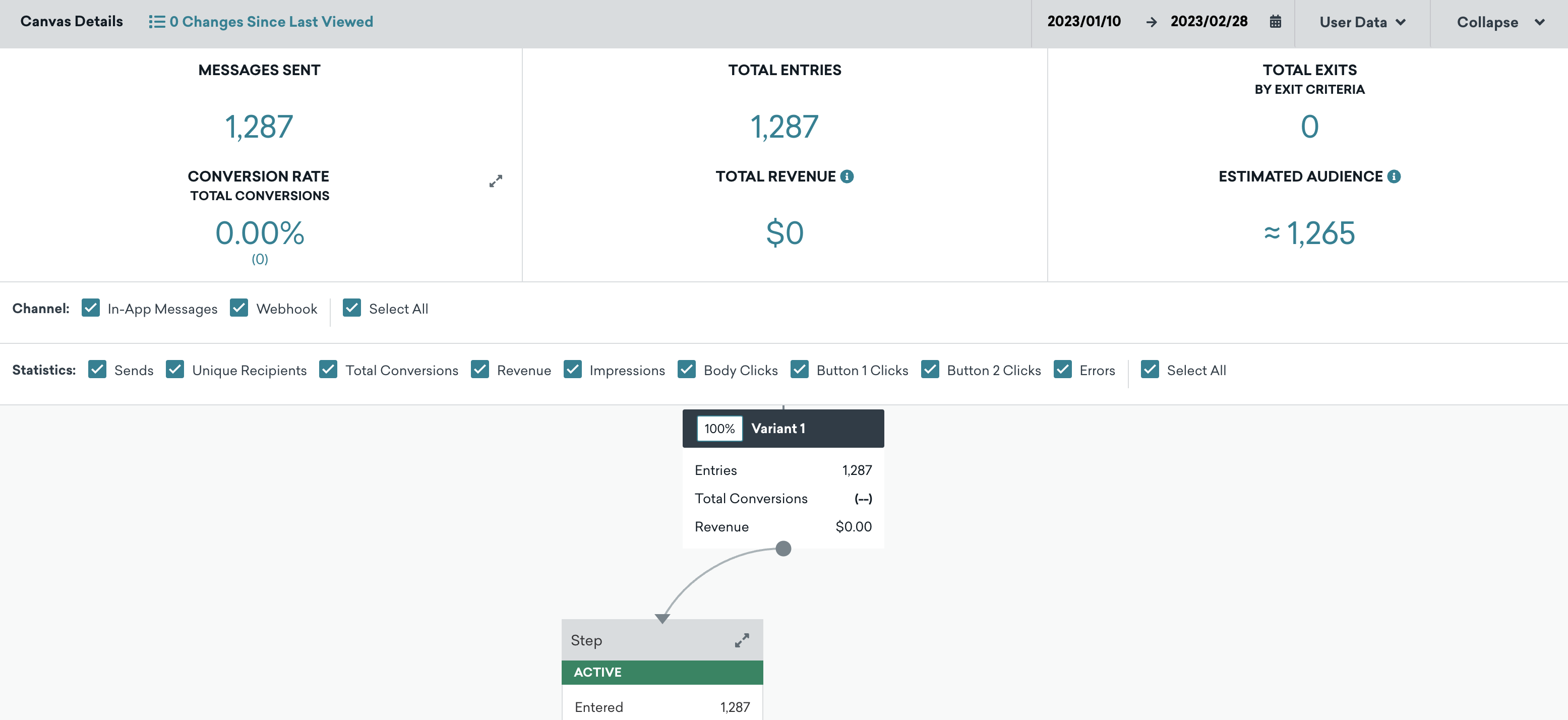
Task: Click the changes list icon in header
Action: tap(156, 22)
